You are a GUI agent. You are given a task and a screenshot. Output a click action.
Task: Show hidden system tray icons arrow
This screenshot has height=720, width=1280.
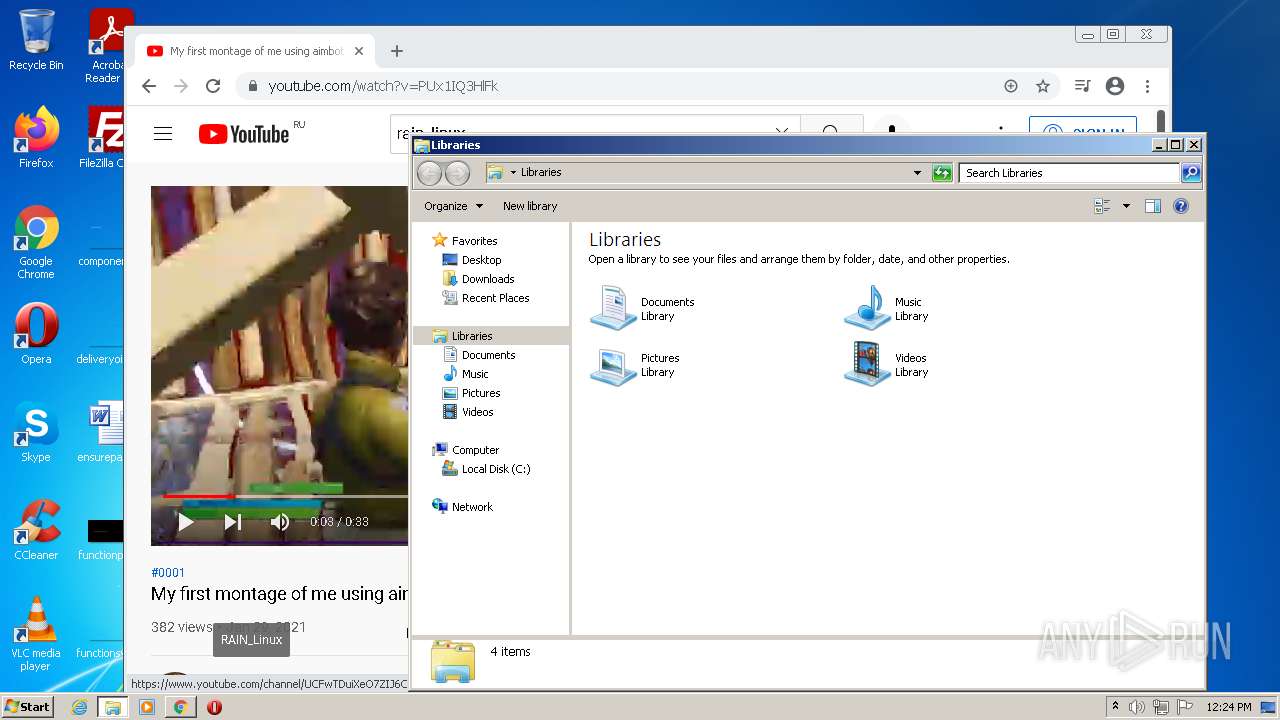[1115, 707]
